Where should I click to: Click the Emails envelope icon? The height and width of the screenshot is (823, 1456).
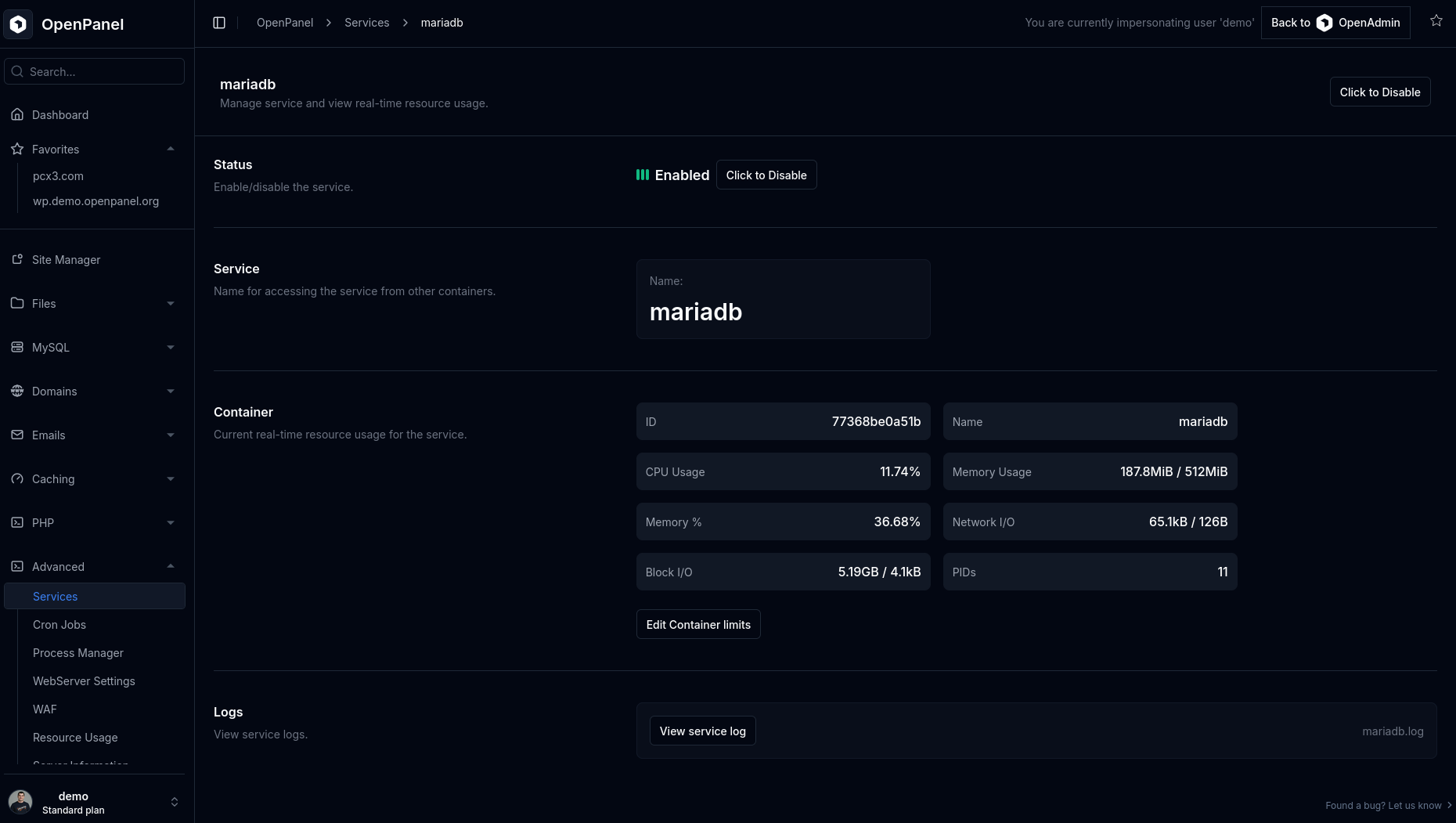point(17,435)
